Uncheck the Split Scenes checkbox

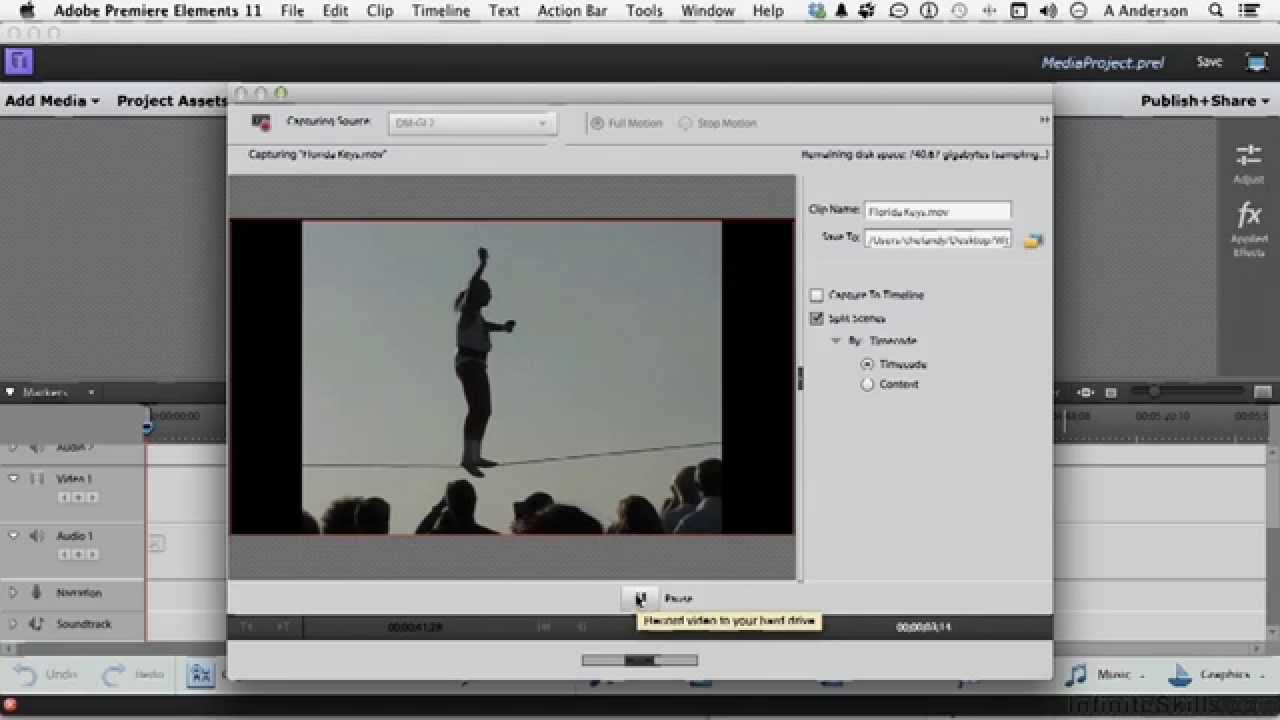[x=816, y=318]
